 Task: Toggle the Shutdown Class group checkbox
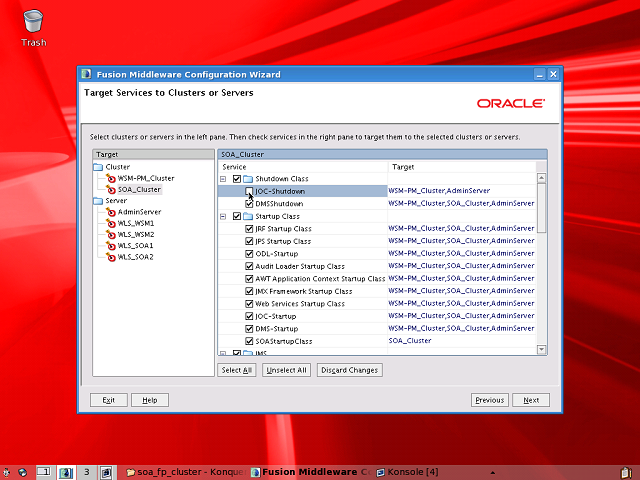[237, 179]
